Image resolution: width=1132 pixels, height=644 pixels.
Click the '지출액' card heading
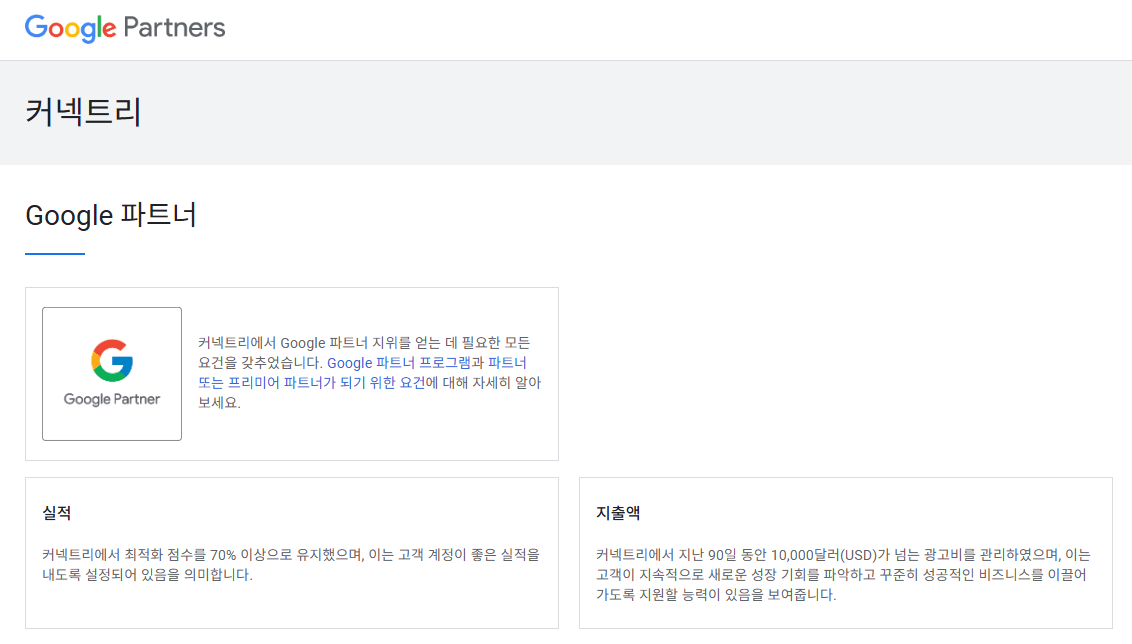(618, 513)
